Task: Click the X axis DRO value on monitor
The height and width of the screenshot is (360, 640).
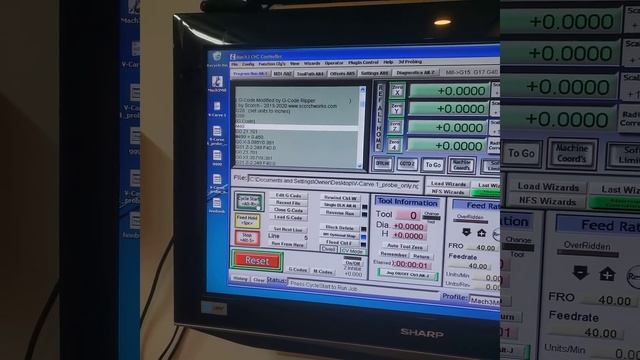Action: coord(449,91)
